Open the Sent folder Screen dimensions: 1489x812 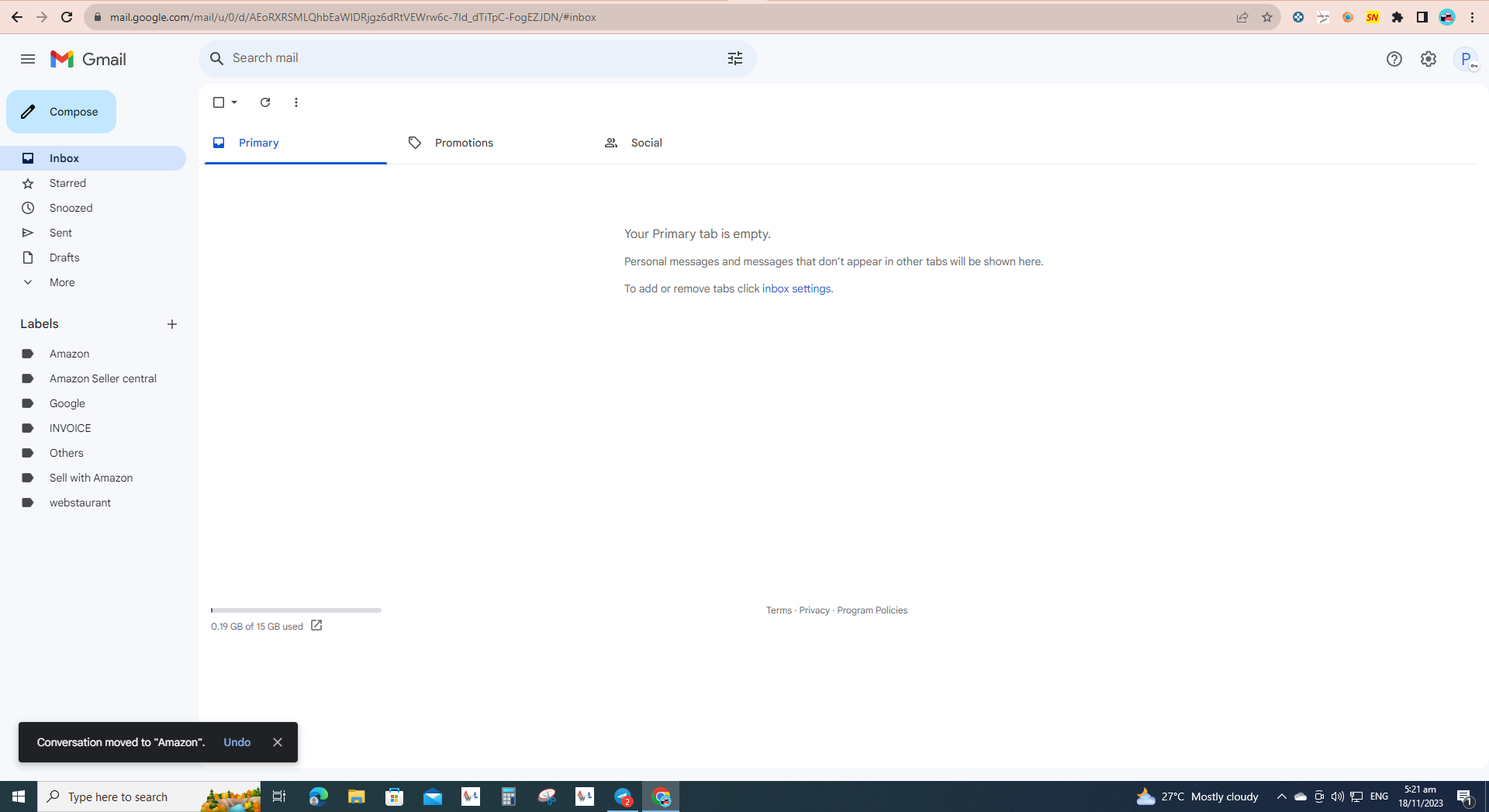(x=93, y=233)
